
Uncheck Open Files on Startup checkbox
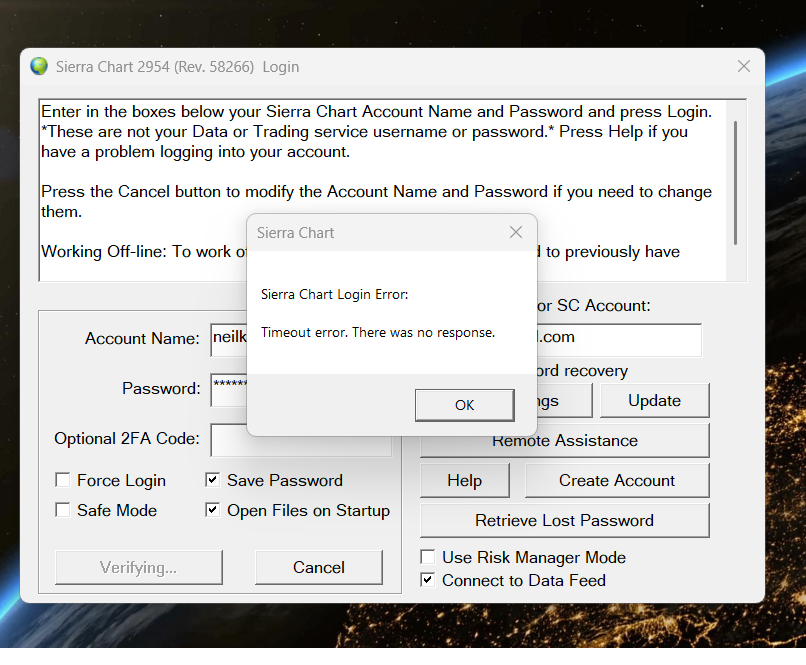[x=212, y=510]
